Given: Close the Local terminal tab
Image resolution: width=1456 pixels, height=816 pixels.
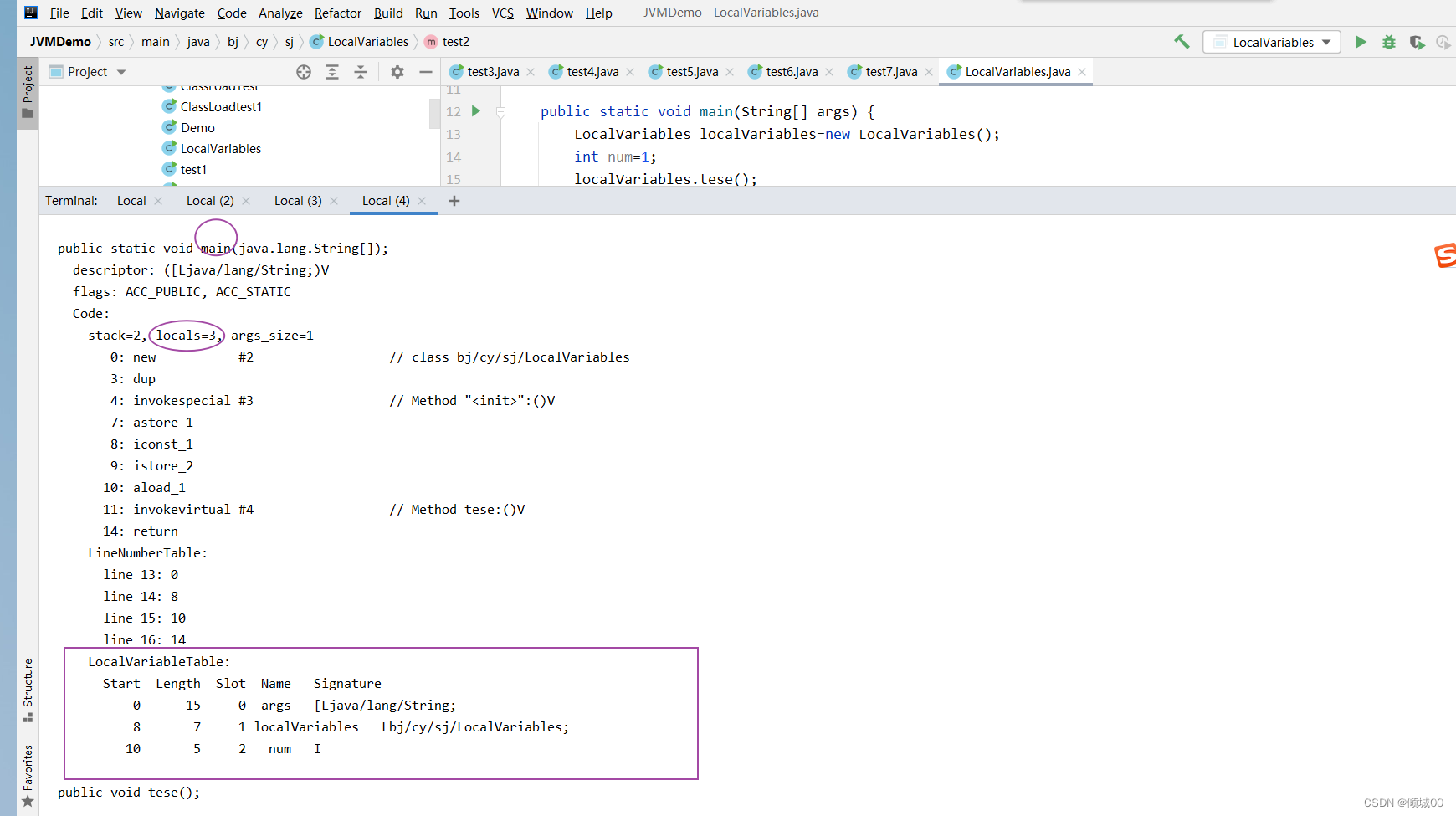Looking at the screenshot, I should click(158, 201).
